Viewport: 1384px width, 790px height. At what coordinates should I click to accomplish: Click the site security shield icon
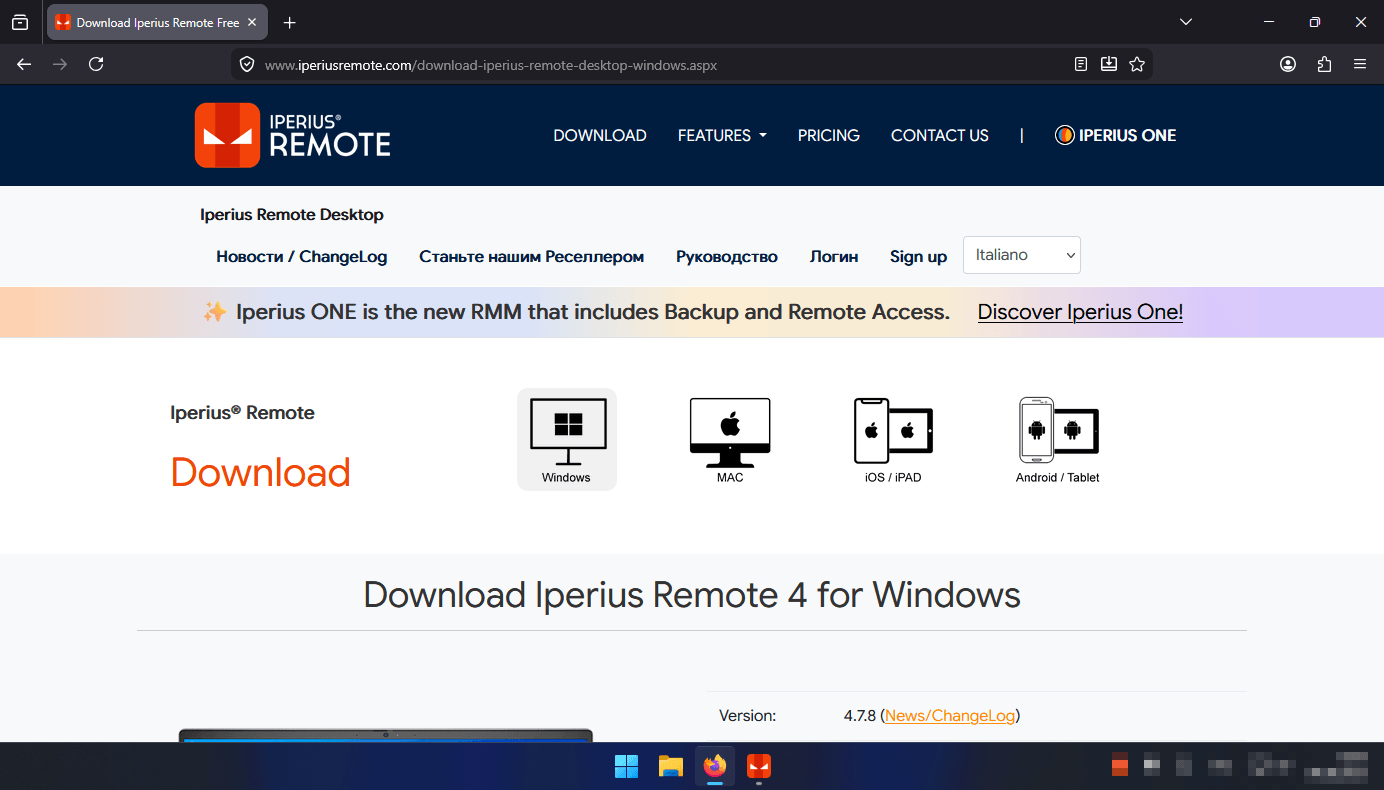[247, 65]
